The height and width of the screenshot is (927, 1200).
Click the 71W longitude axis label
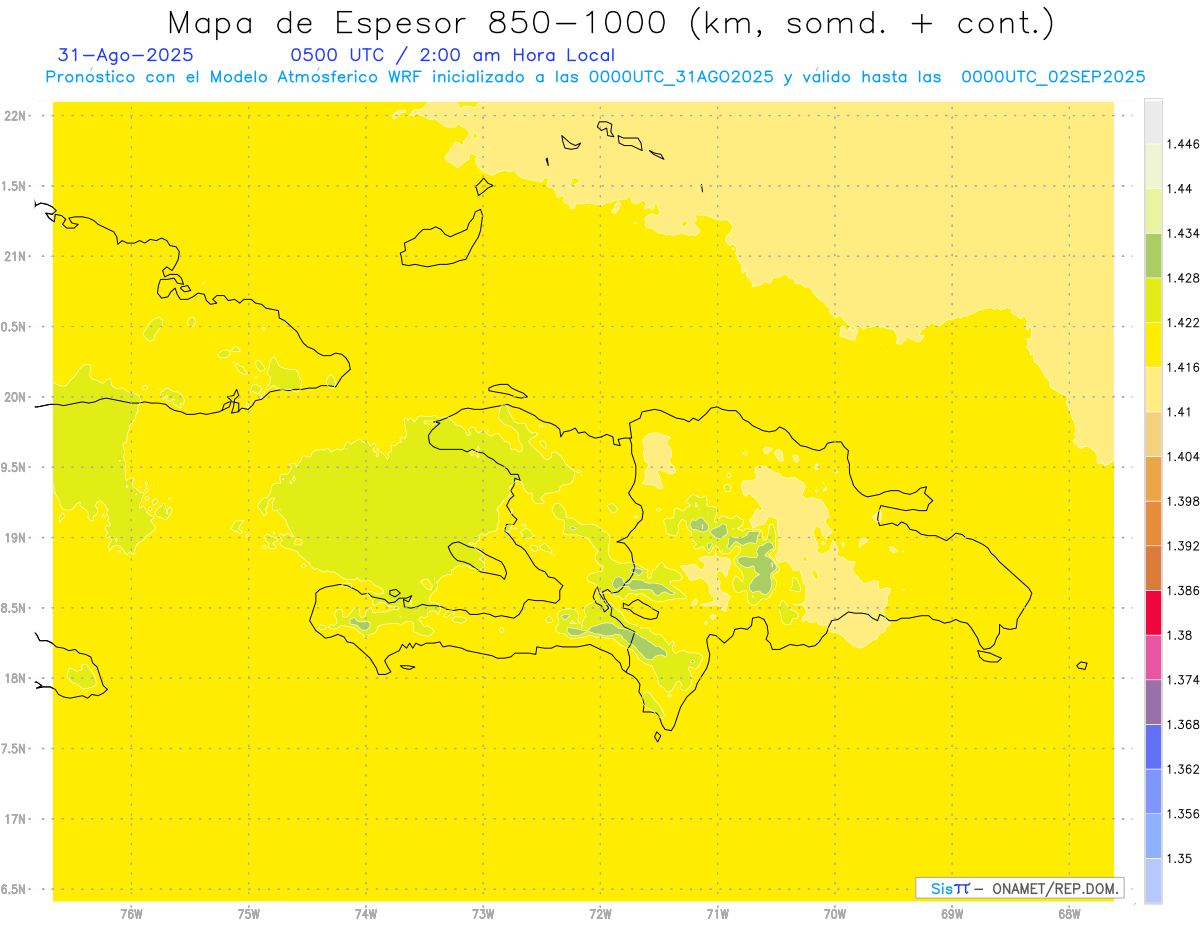[717, 913]
